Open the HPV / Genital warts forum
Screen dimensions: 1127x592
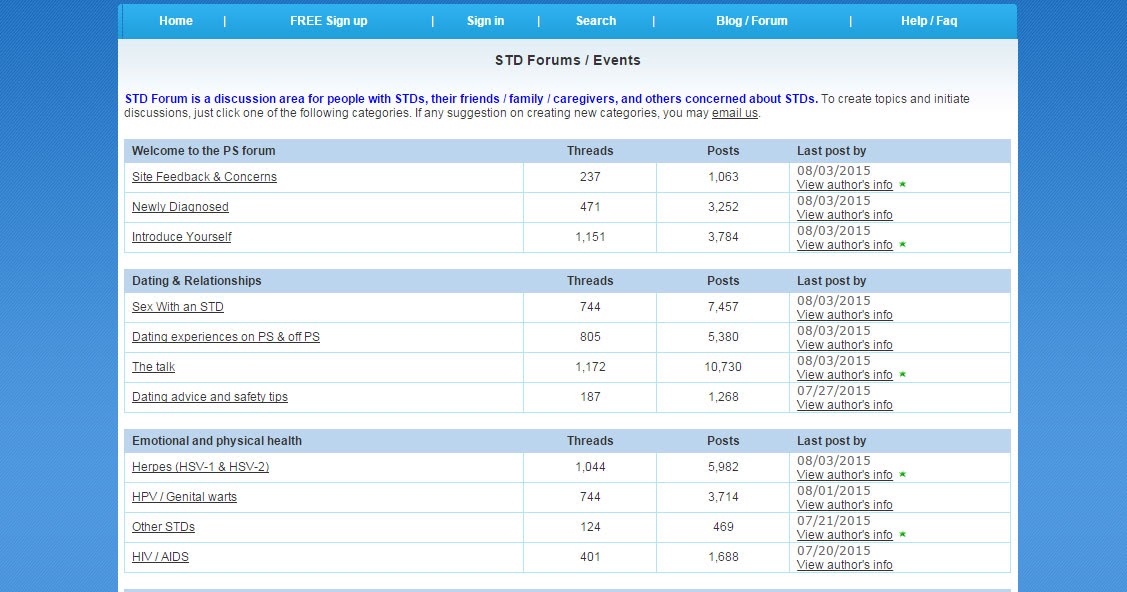pos(184,497)
